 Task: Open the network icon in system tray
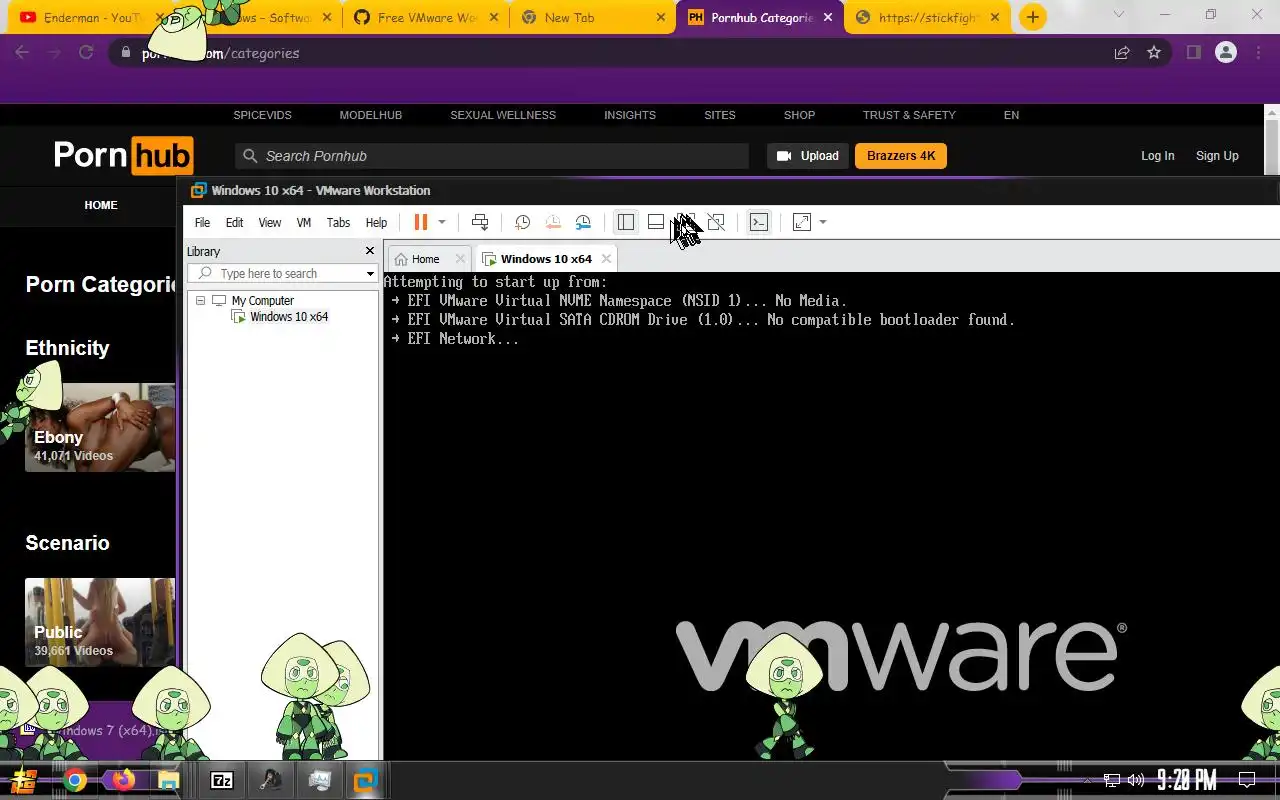tap(1112, 780)
